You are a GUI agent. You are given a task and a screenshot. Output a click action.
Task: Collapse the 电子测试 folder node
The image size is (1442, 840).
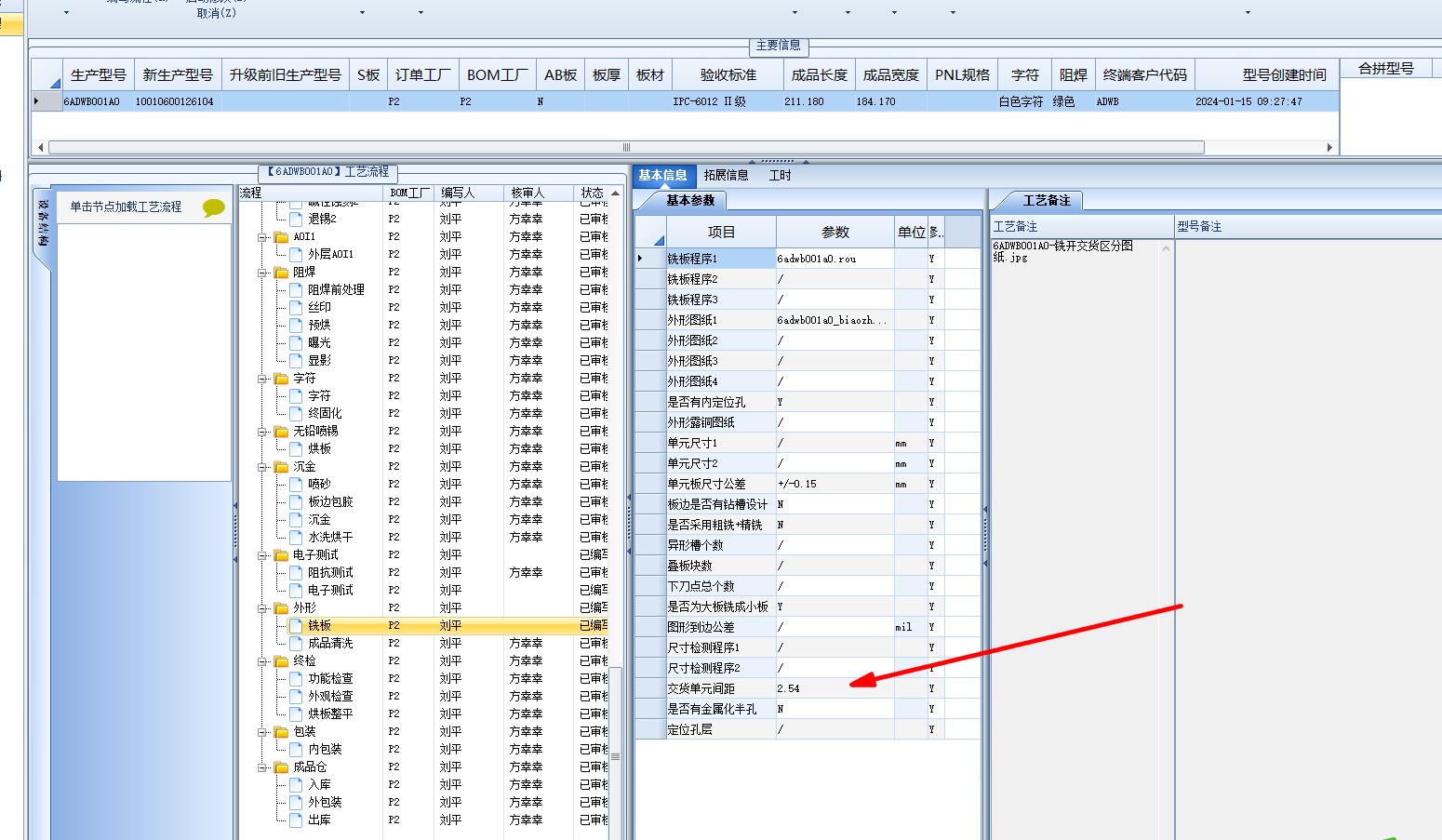click(262, 555)
